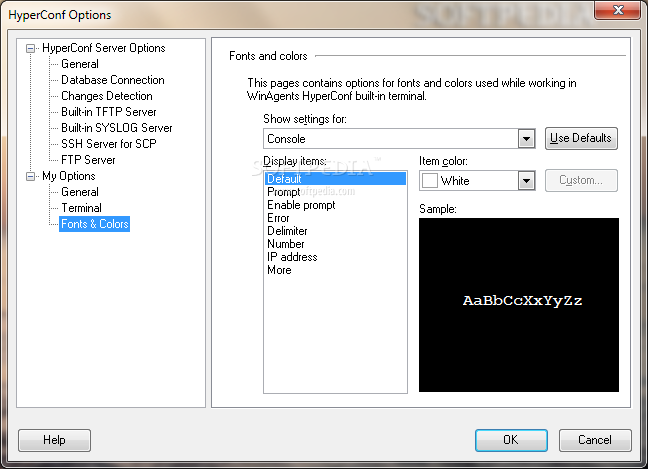Collapse the My Options tree node
The height and width of the screenshot is (469, 648).
click(30, 177)
